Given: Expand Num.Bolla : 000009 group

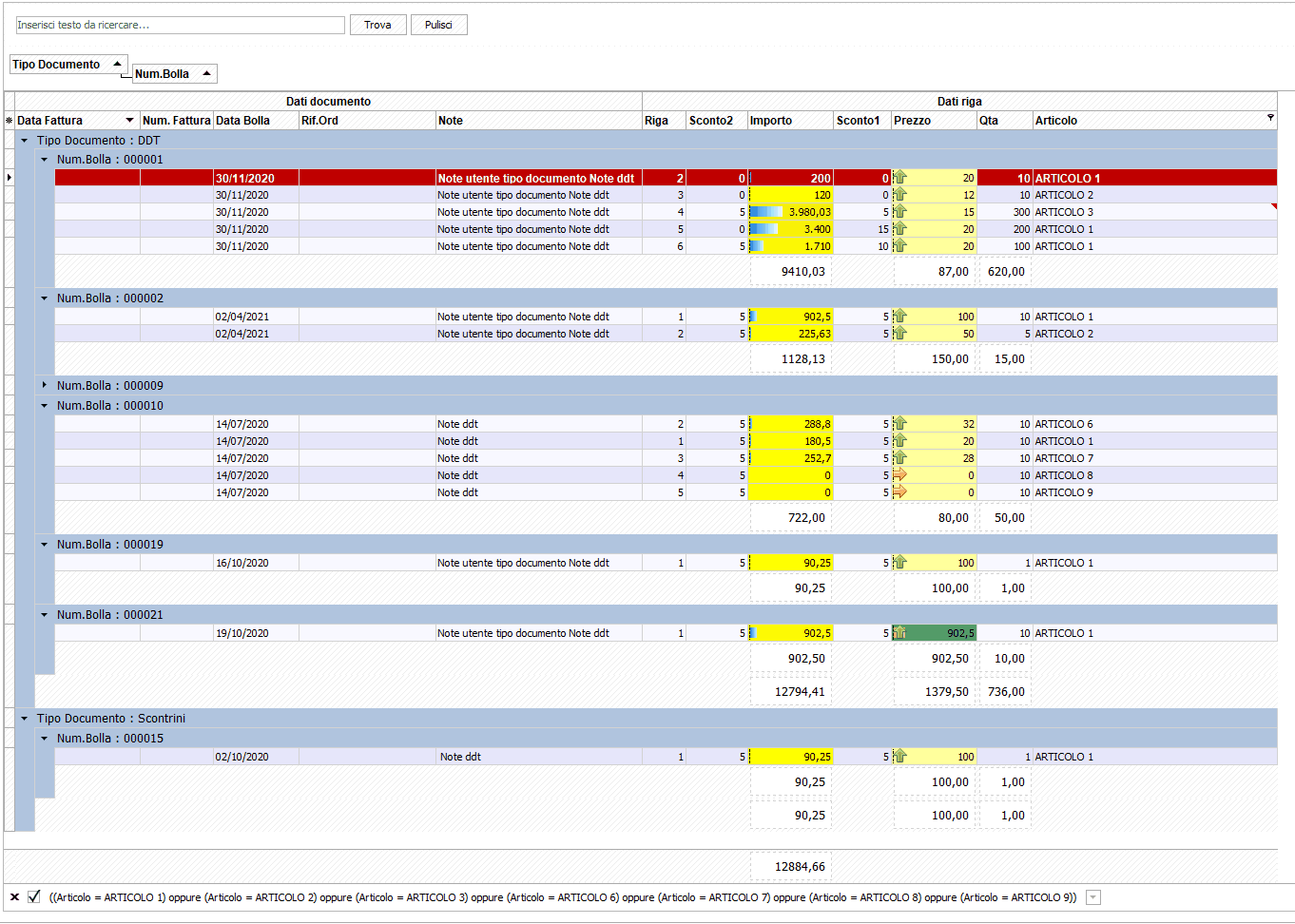Looking at the screenshot, I should click(44, 386).
